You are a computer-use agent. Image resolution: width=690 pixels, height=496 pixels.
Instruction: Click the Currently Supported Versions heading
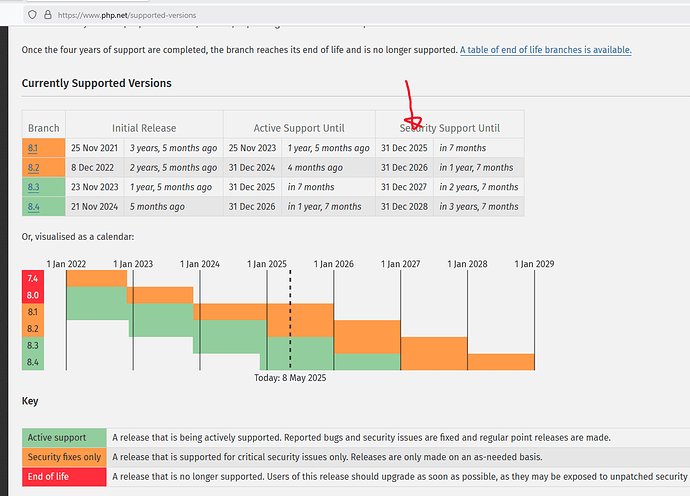pyautogui.click(x=96, y=83)
